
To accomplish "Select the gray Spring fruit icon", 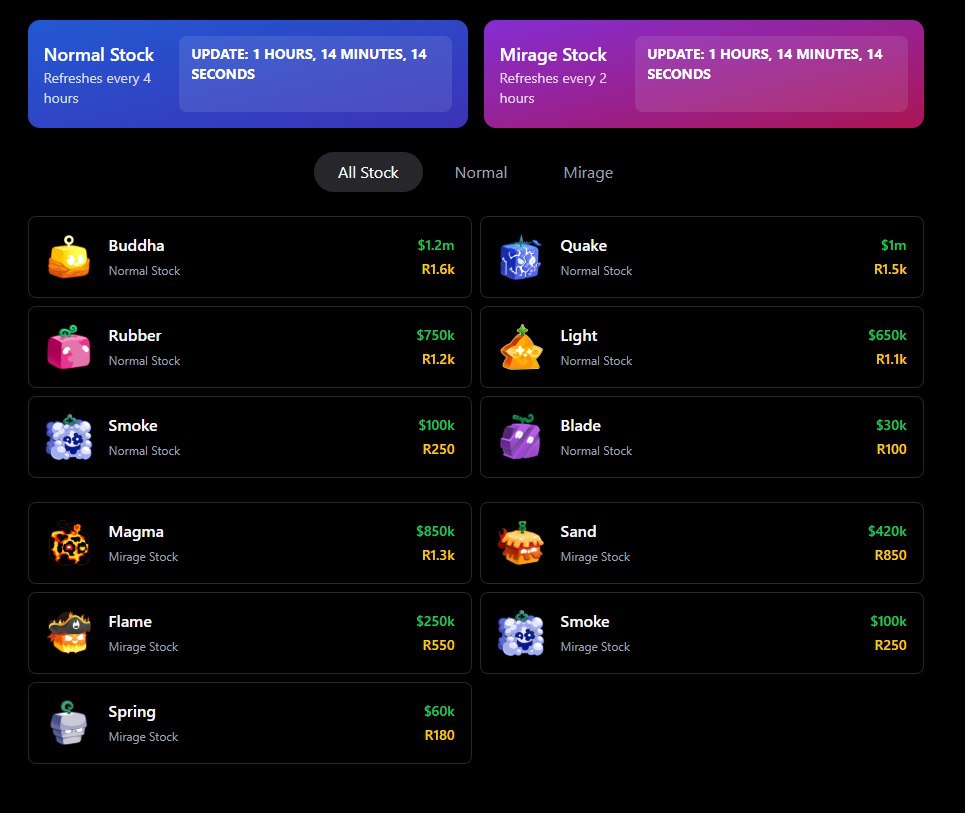I will 69,723.
